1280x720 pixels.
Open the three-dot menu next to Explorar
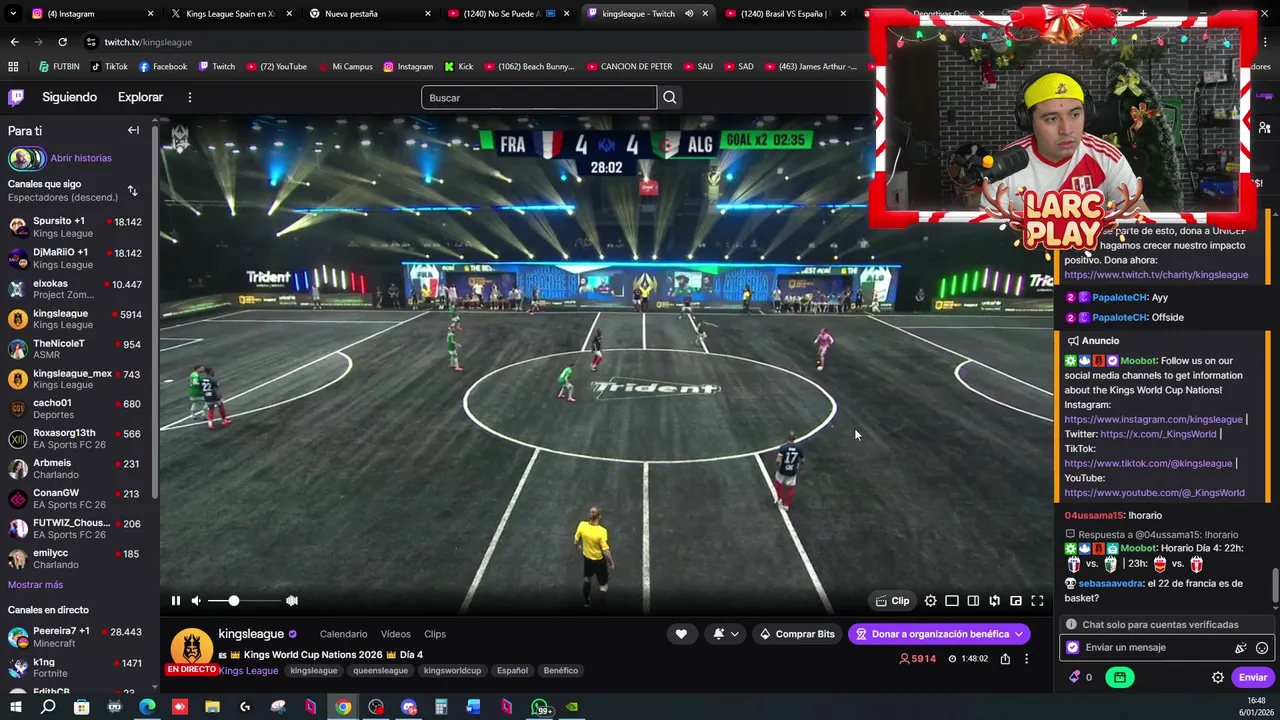189,97
